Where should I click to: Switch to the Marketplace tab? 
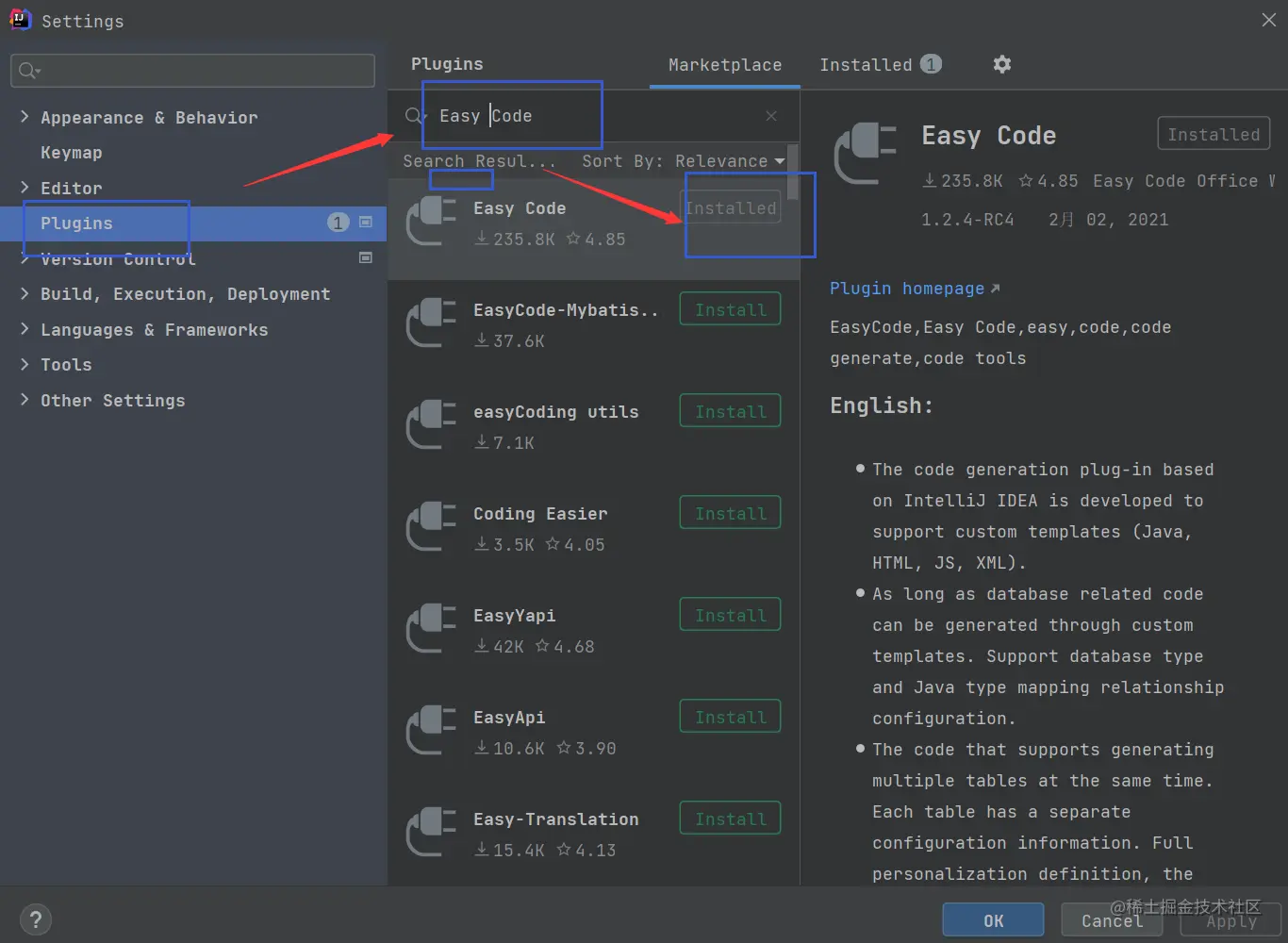pos(725,65)
